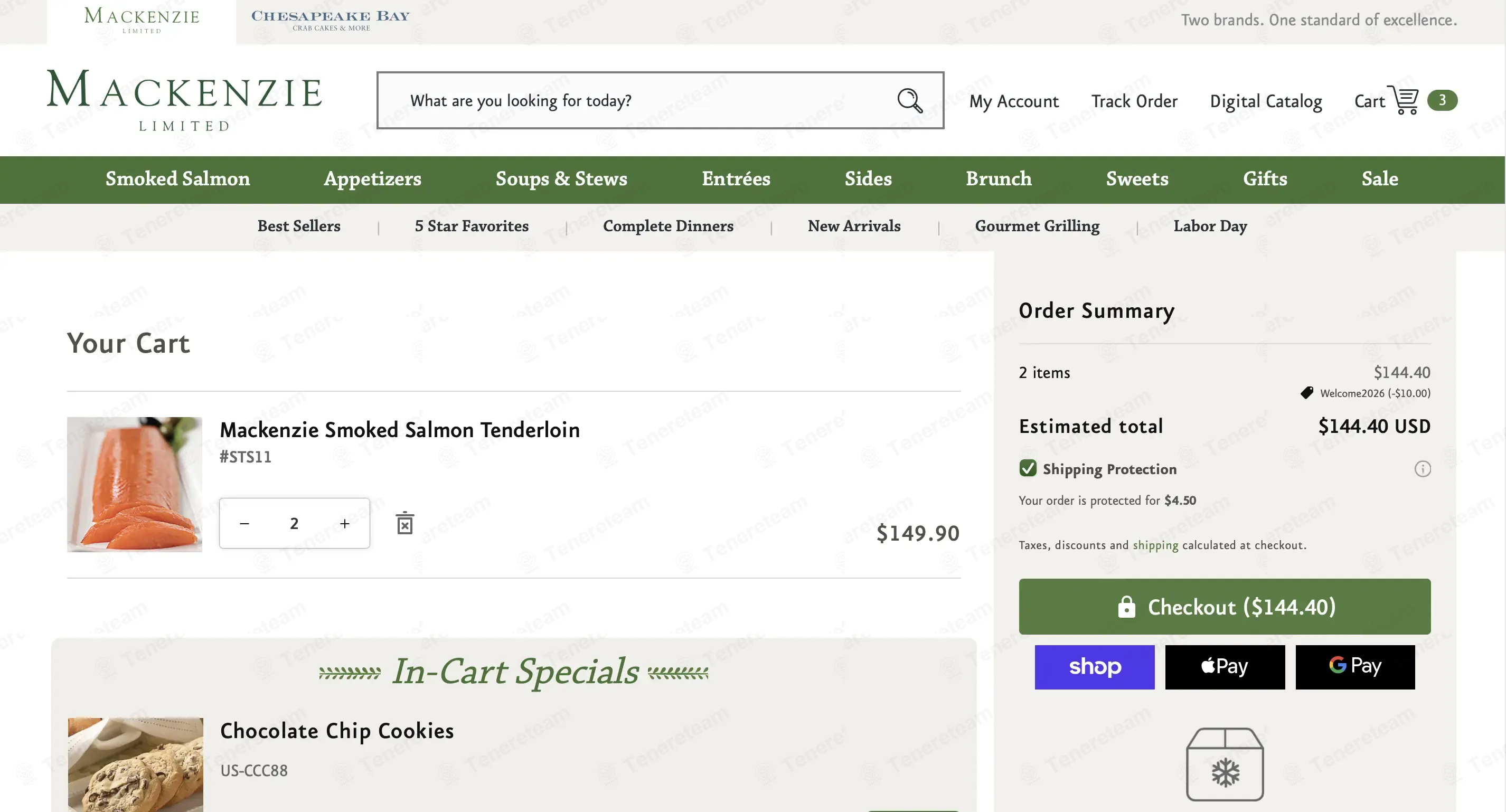This screenshot has width=1506, height=812.
Task: Open Salmon Tenderloin product thumbnail
Action: coord(135,485)
